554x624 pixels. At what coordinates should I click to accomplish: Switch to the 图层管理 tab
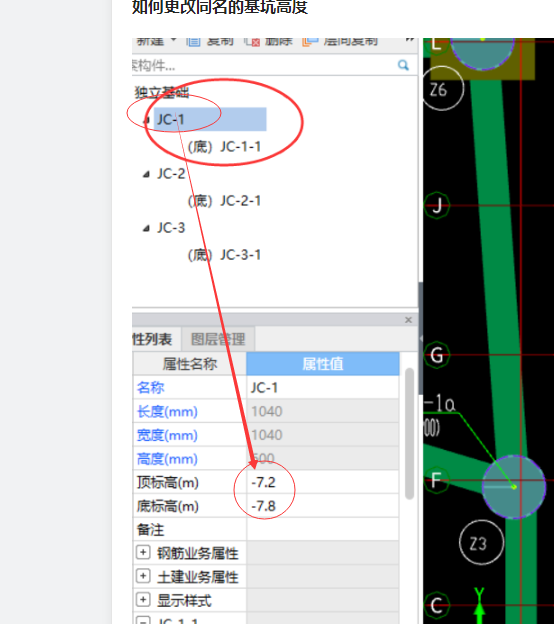pyautogui.click(x=218, y=339)
